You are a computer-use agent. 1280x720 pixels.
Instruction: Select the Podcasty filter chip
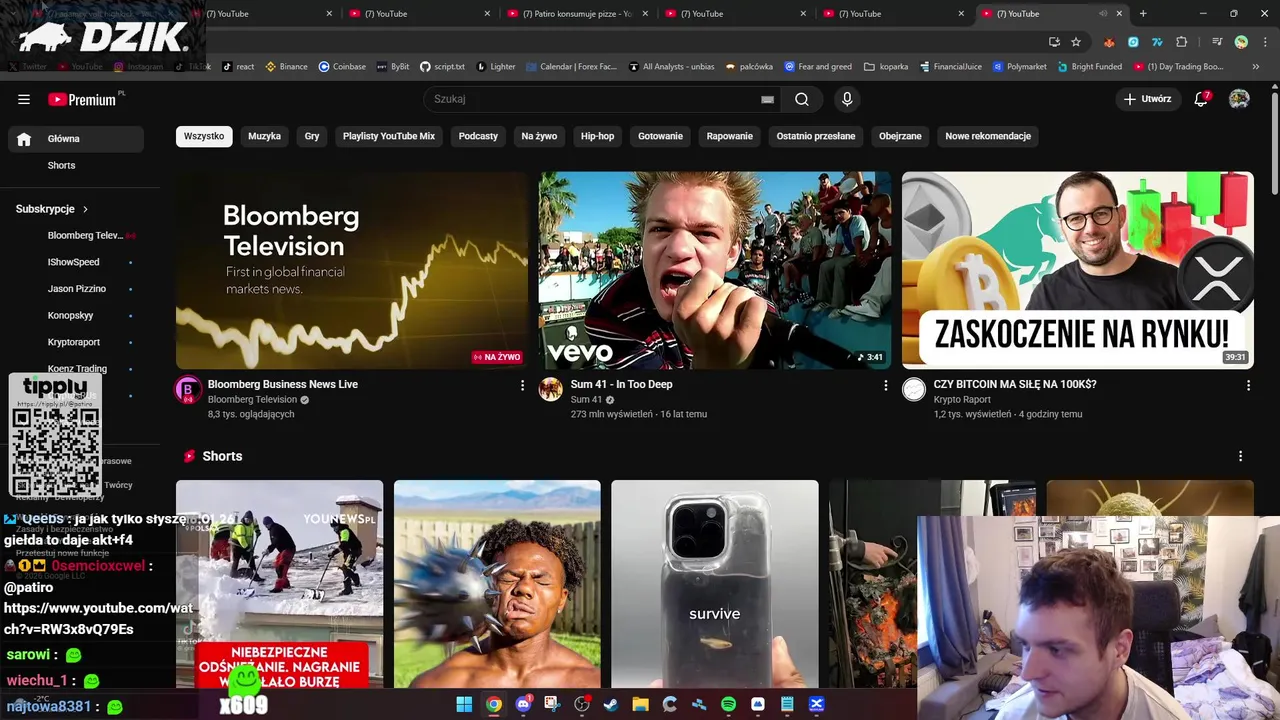tap(478, 136)
